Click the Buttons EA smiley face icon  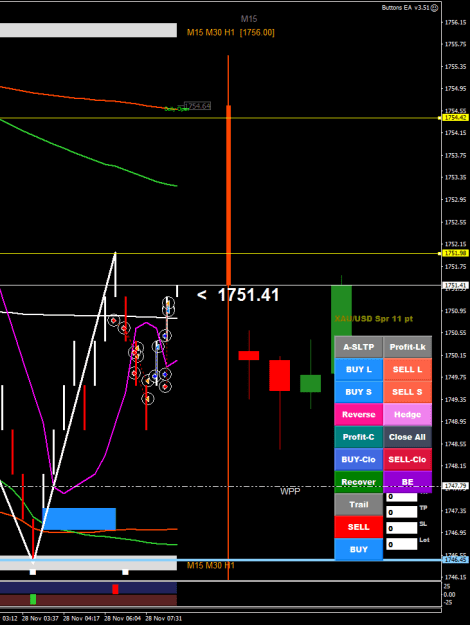pos(434,8)
